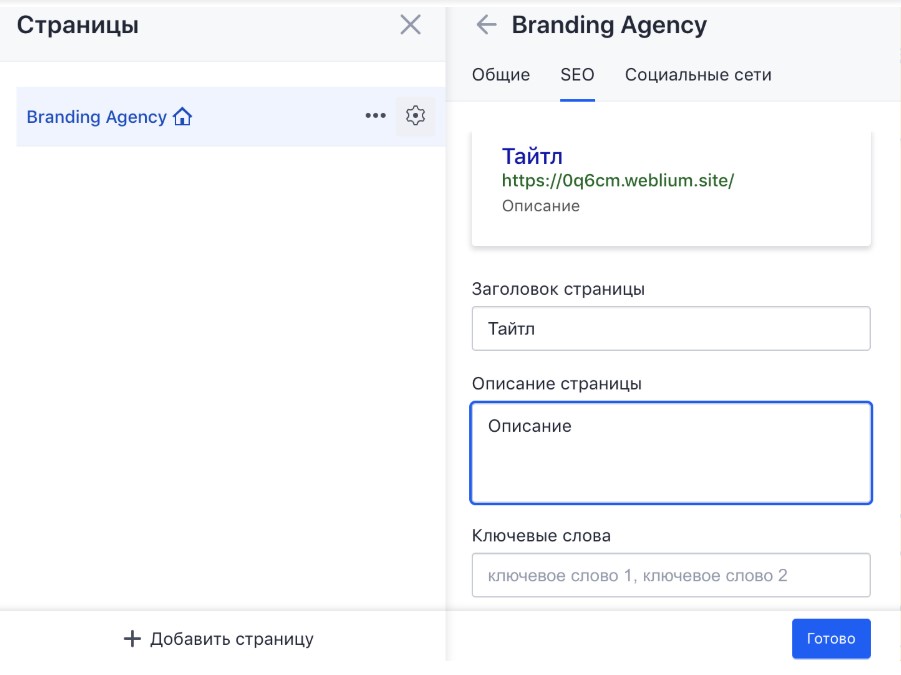Click the Branding Agency header title
Image resolution: width=901 pixels, height=675 pixels.
[609, 26]
